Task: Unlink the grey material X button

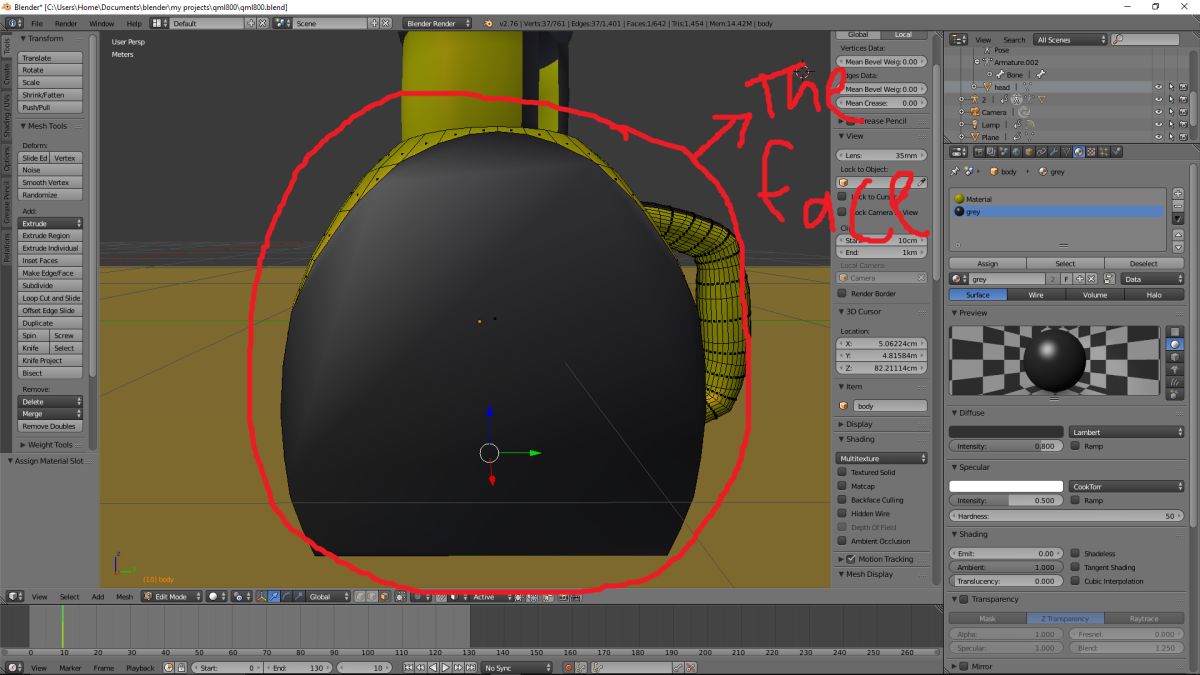Action: [x=1091, y=279]
